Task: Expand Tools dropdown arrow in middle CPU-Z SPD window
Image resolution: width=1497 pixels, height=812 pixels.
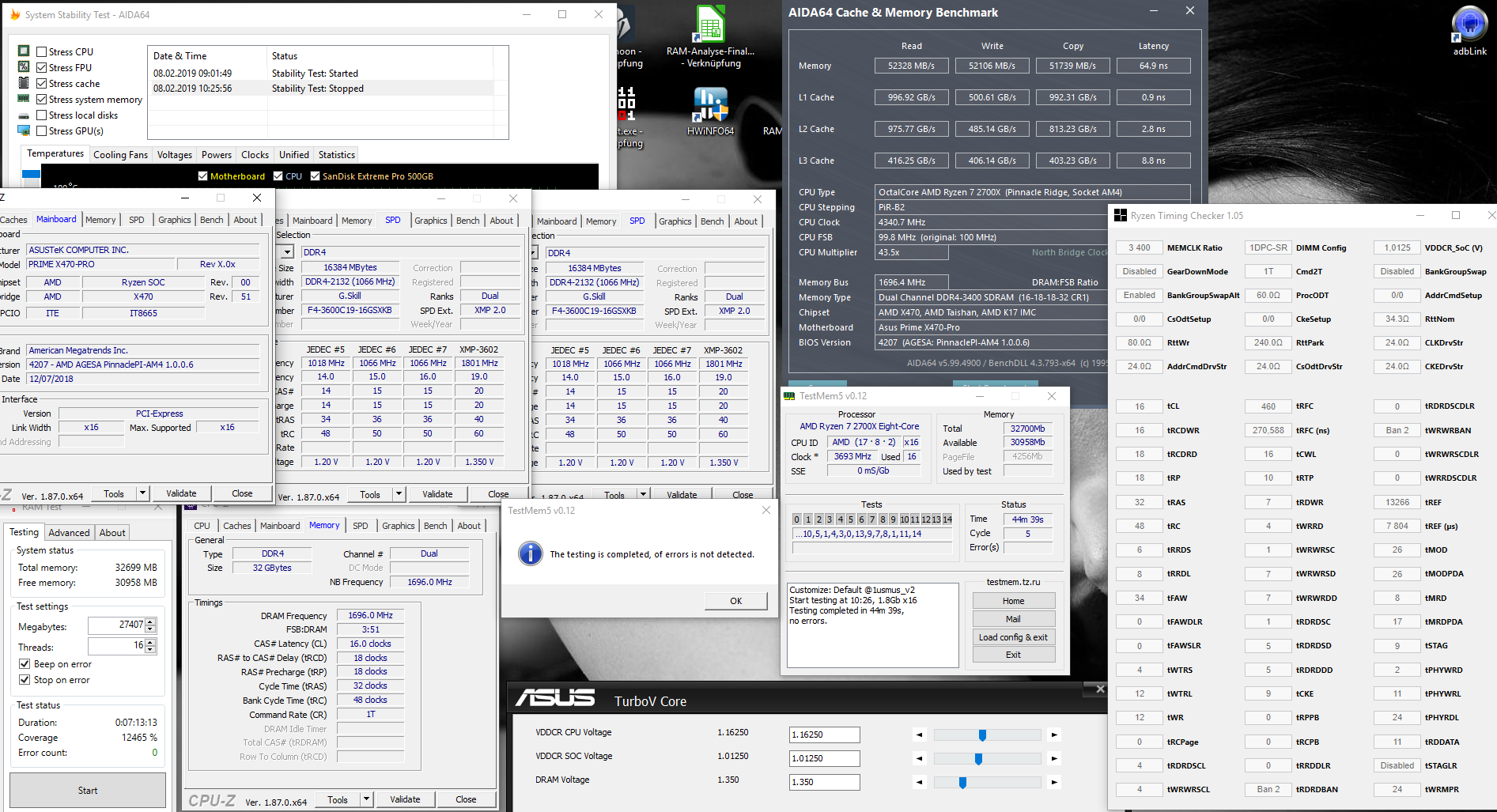Action: click(x=399, y=494)
